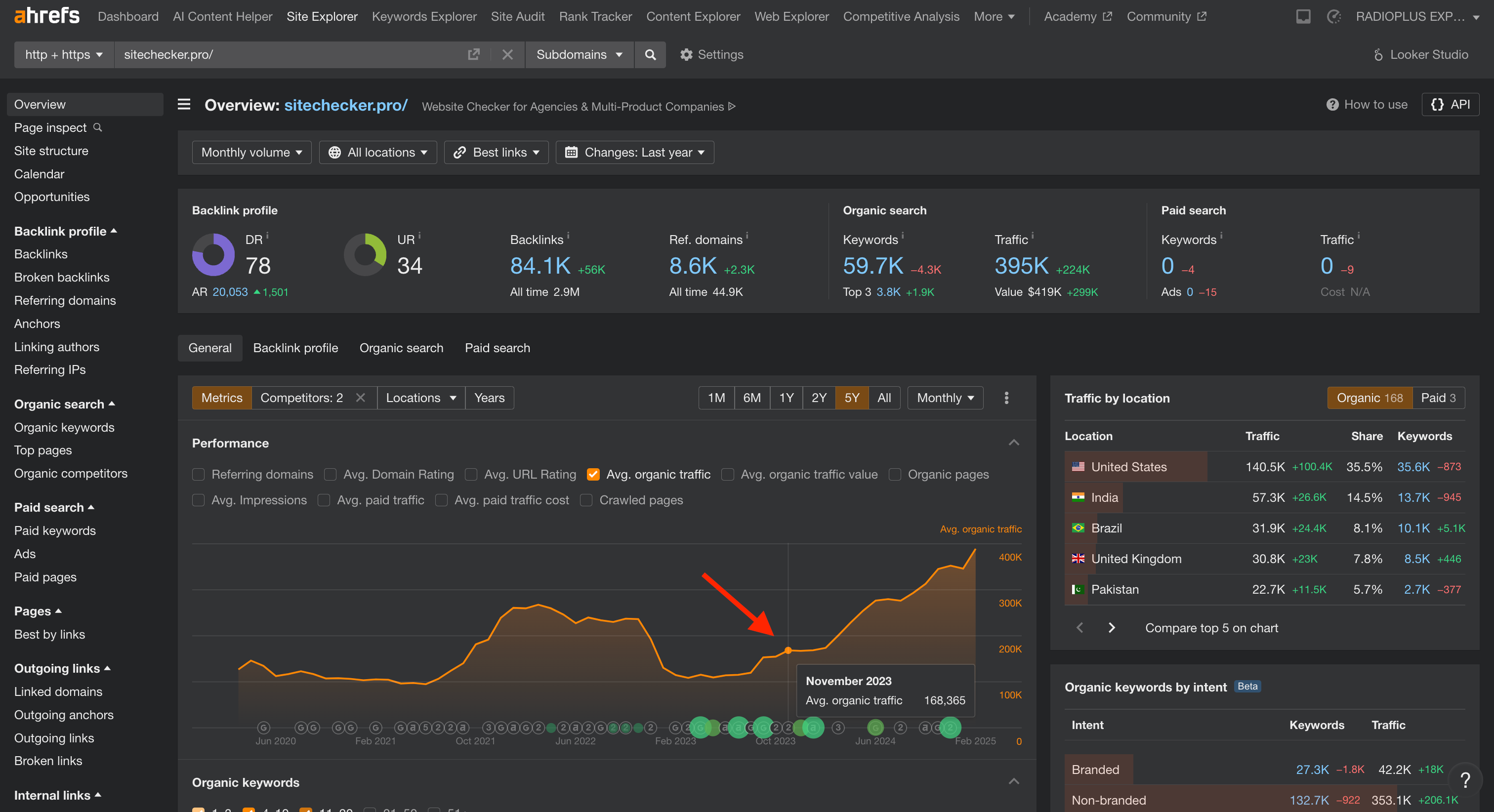Enable Avg. URL Rating checkbox
The image size is (1494, 812).
tap(471, 475)
